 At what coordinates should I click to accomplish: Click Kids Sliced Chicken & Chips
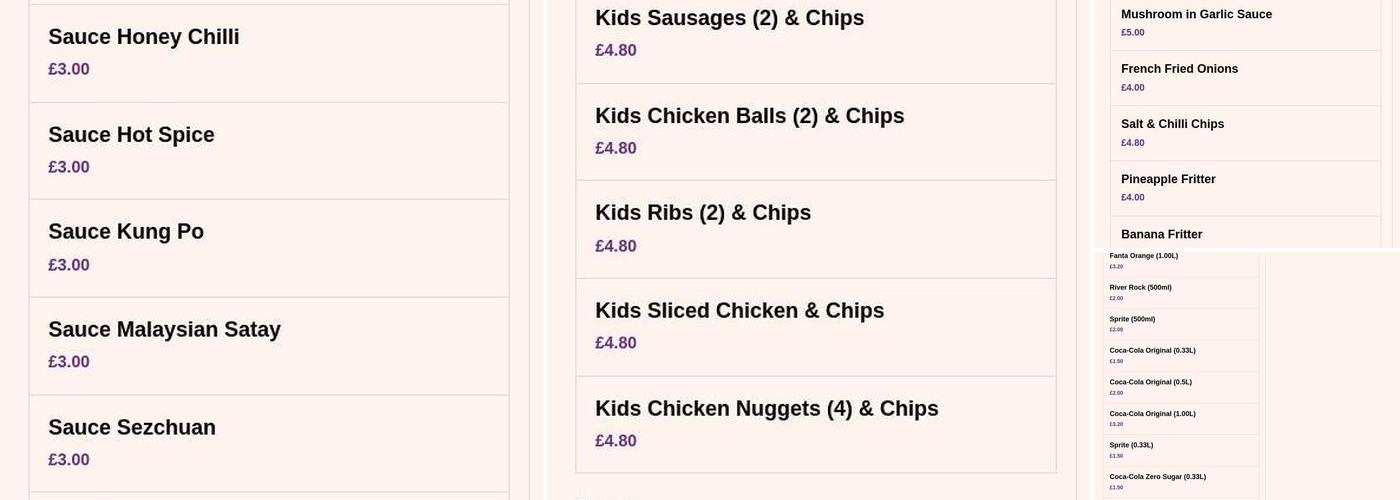[815, 326]
